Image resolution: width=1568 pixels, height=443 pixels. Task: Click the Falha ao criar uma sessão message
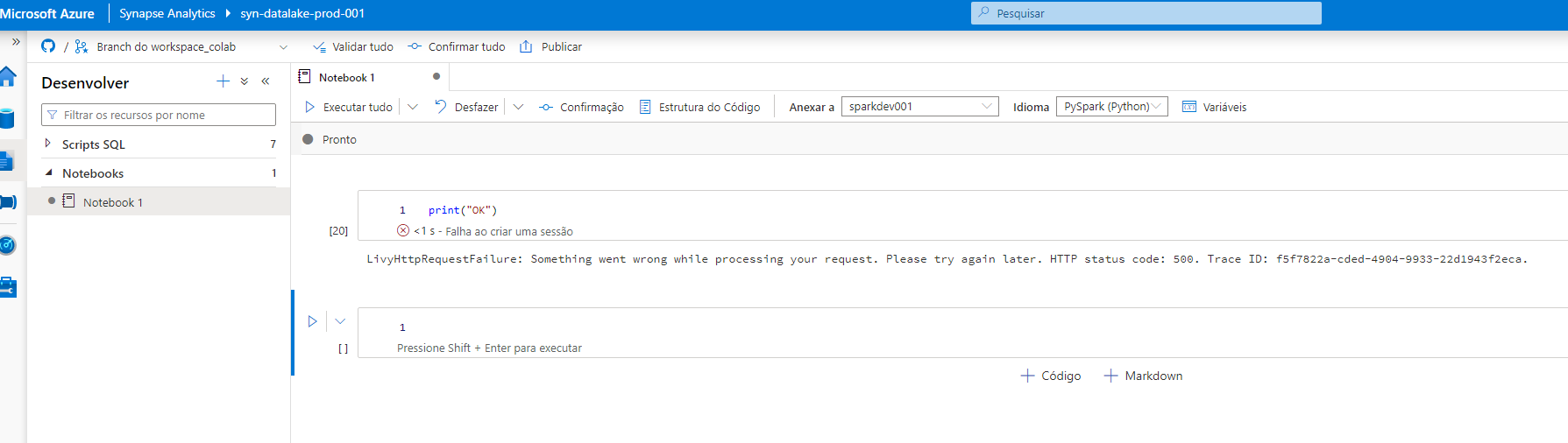509,231
